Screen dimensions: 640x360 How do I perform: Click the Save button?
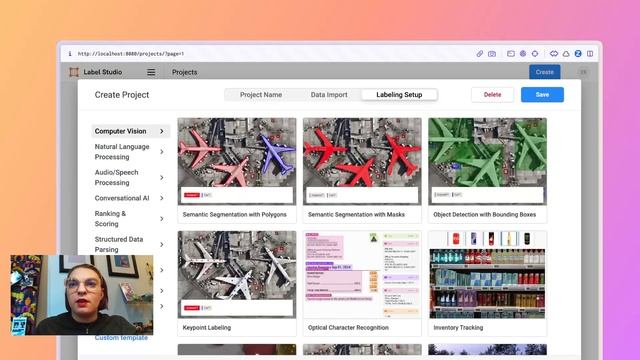(542, 95)
